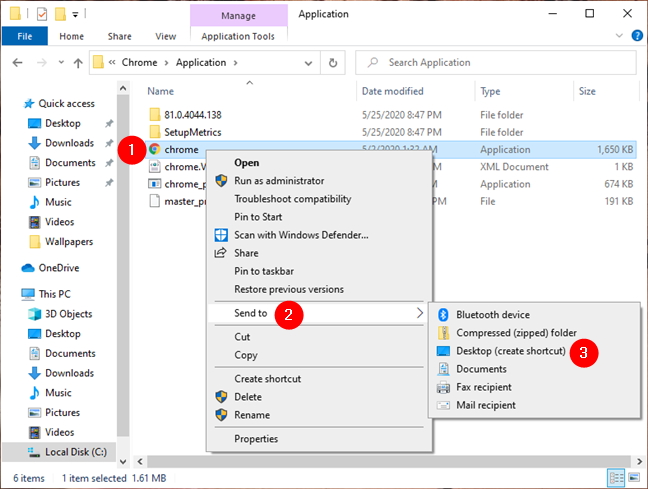Screen dimensions: 648x489
Task: Expand the ribbon with the chevron
Action: coord(619,36)
